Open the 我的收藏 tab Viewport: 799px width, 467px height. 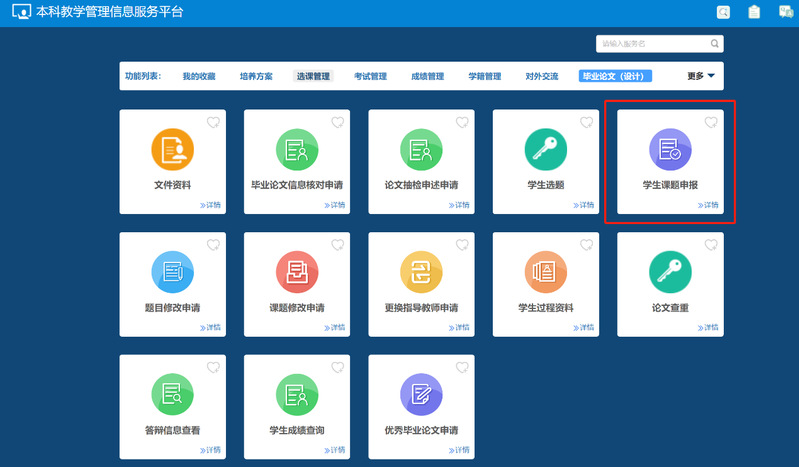coord(198,76)
